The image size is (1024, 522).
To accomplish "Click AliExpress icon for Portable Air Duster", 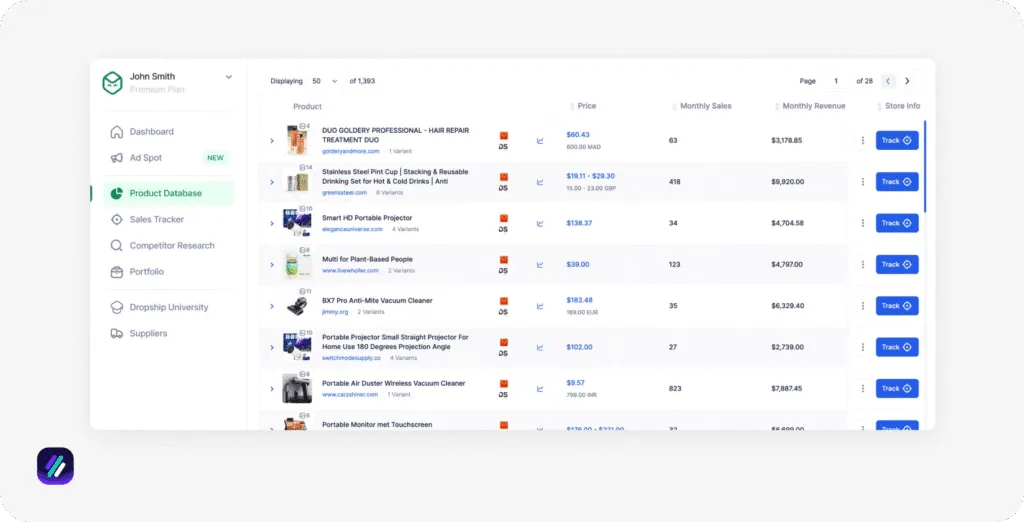I will [504, 384].
